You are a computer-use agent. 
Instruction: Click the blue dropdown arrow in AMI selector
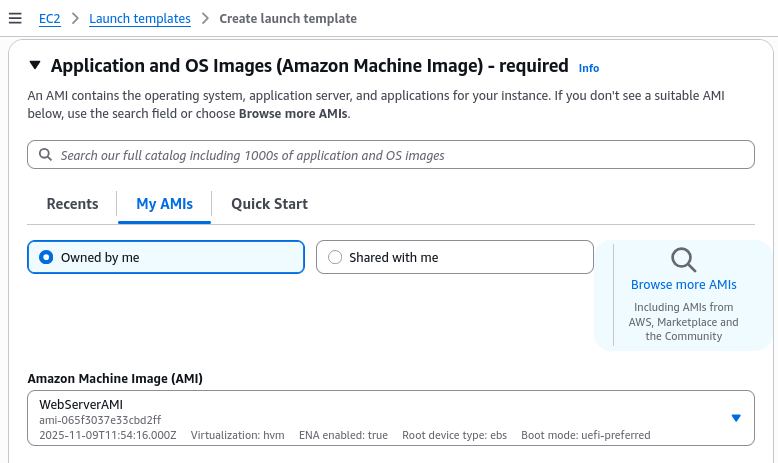(736, 418)
